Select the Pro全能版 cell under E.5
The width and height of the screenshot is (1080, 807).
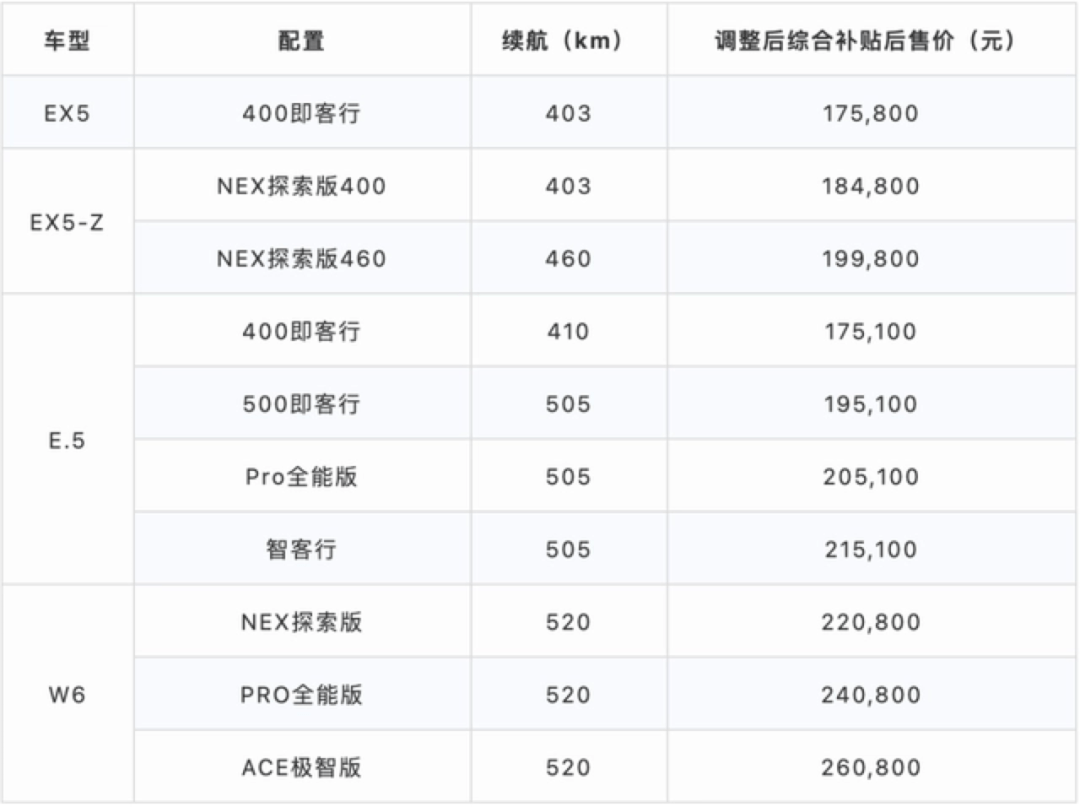coord(301,477)
